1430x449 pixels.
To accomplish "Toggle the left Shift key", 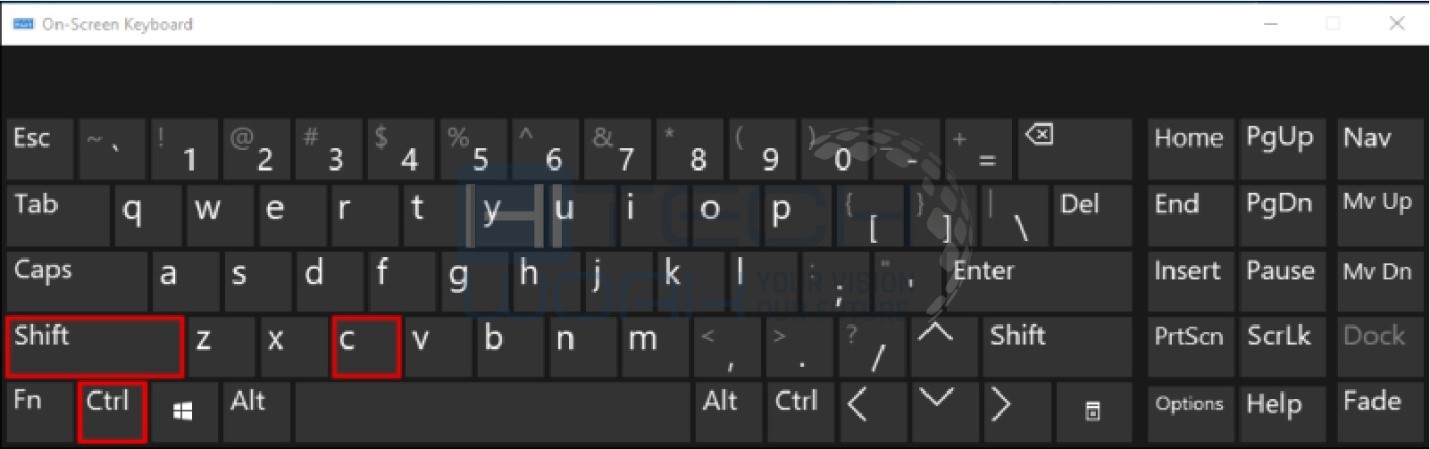I will 96,347.
